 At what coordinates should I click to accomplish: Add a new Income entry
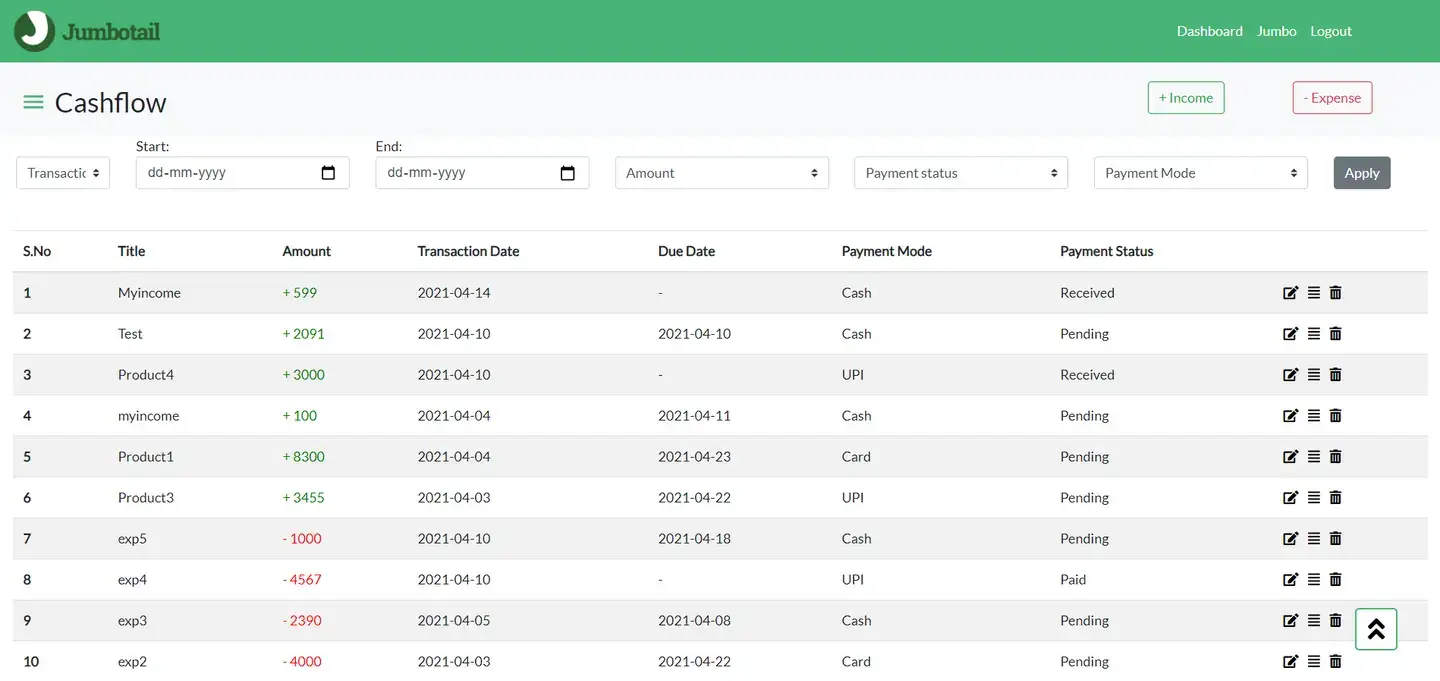[x=1185, y=97]
